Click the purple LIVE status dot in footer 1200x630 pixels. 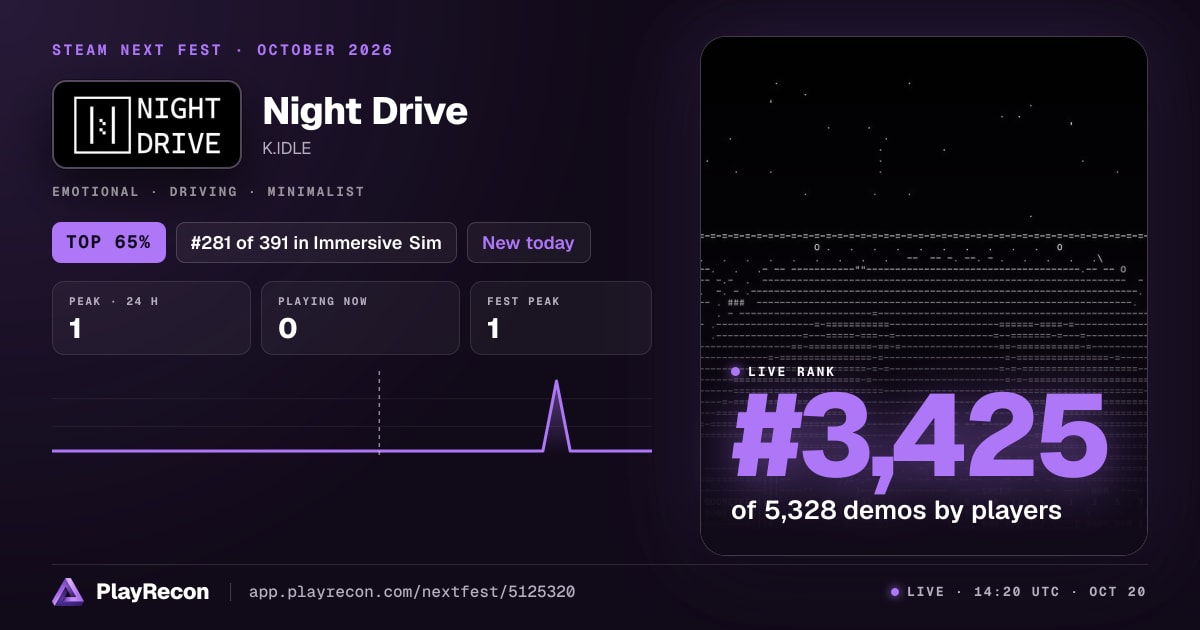[x=894, y=592]
